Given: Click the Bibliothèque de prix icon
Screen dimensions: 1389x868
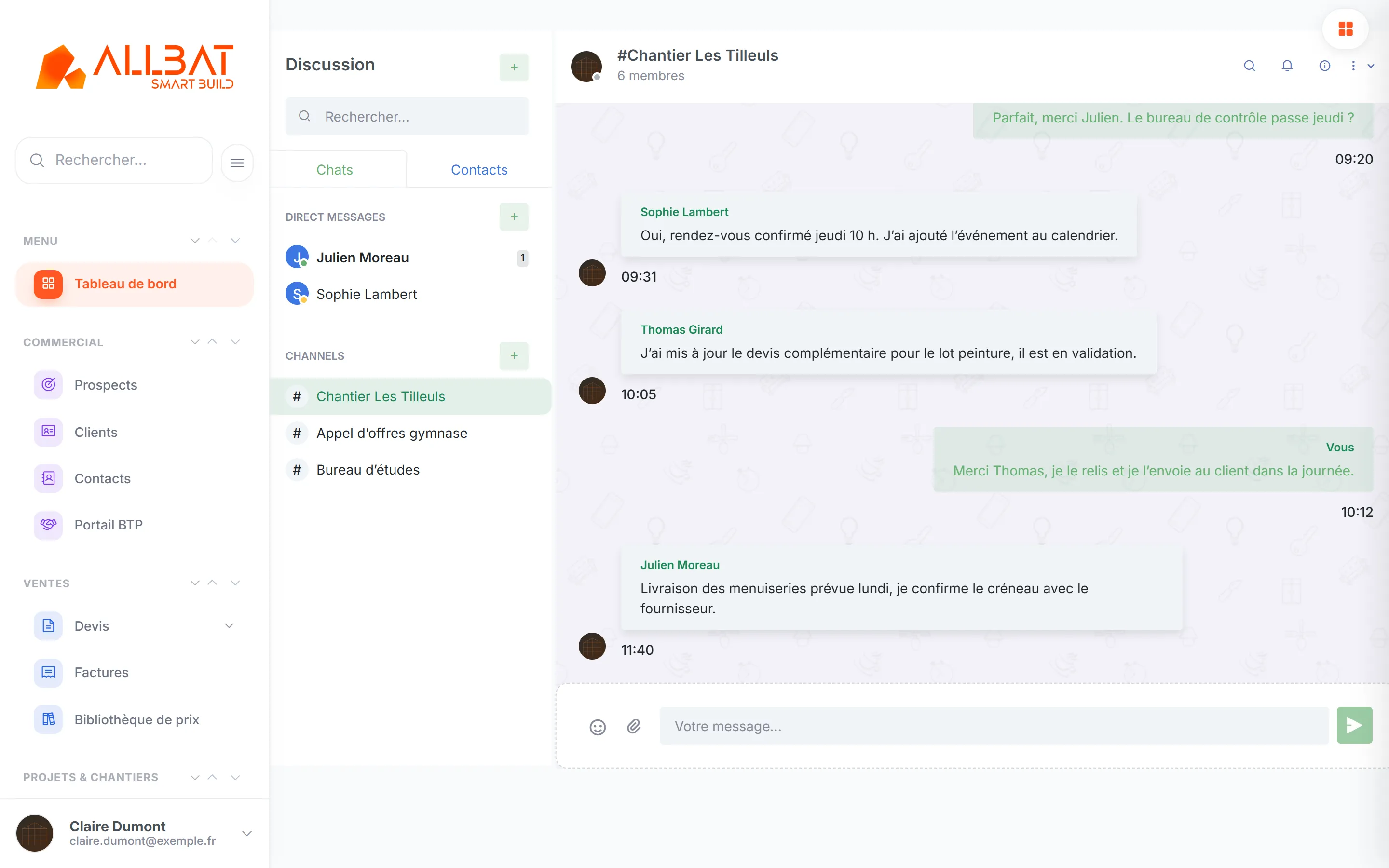Looking at the screenshot, I should (48, 719).
